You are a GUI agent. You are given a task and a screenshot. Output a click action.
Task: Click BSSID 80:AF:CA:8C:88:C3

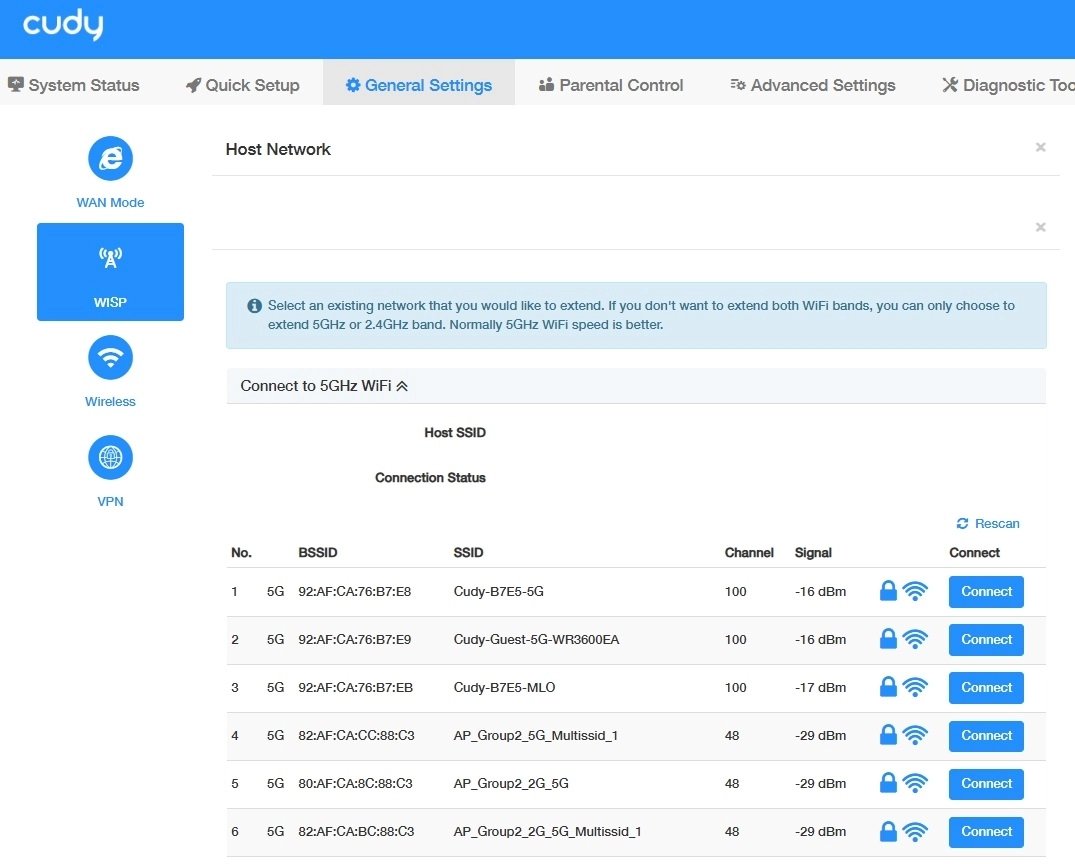coord(355,784)
